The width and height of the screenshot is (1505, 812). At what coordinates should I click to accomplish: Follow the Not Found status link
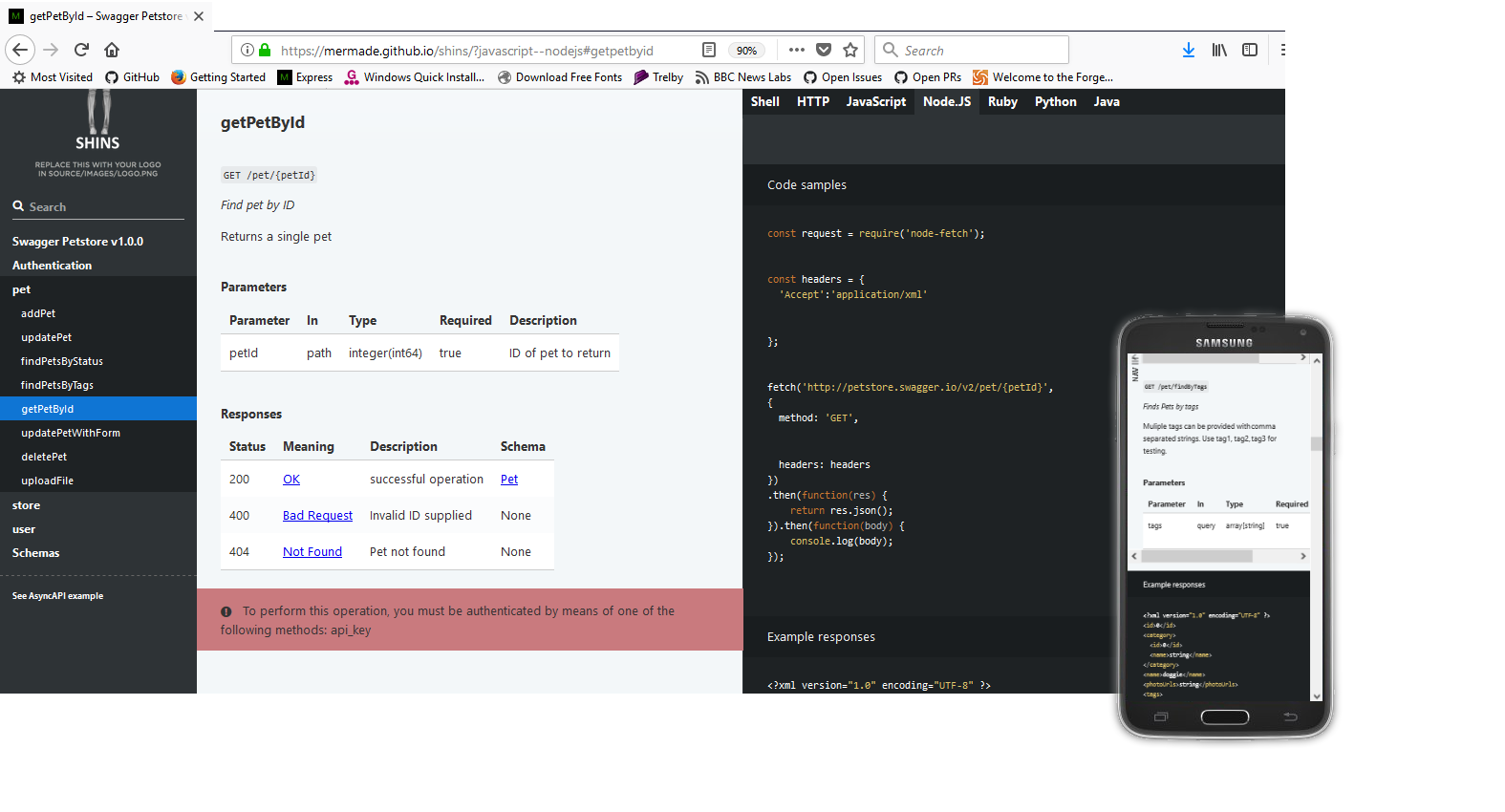pyautogui.click(x=312, y=552)
